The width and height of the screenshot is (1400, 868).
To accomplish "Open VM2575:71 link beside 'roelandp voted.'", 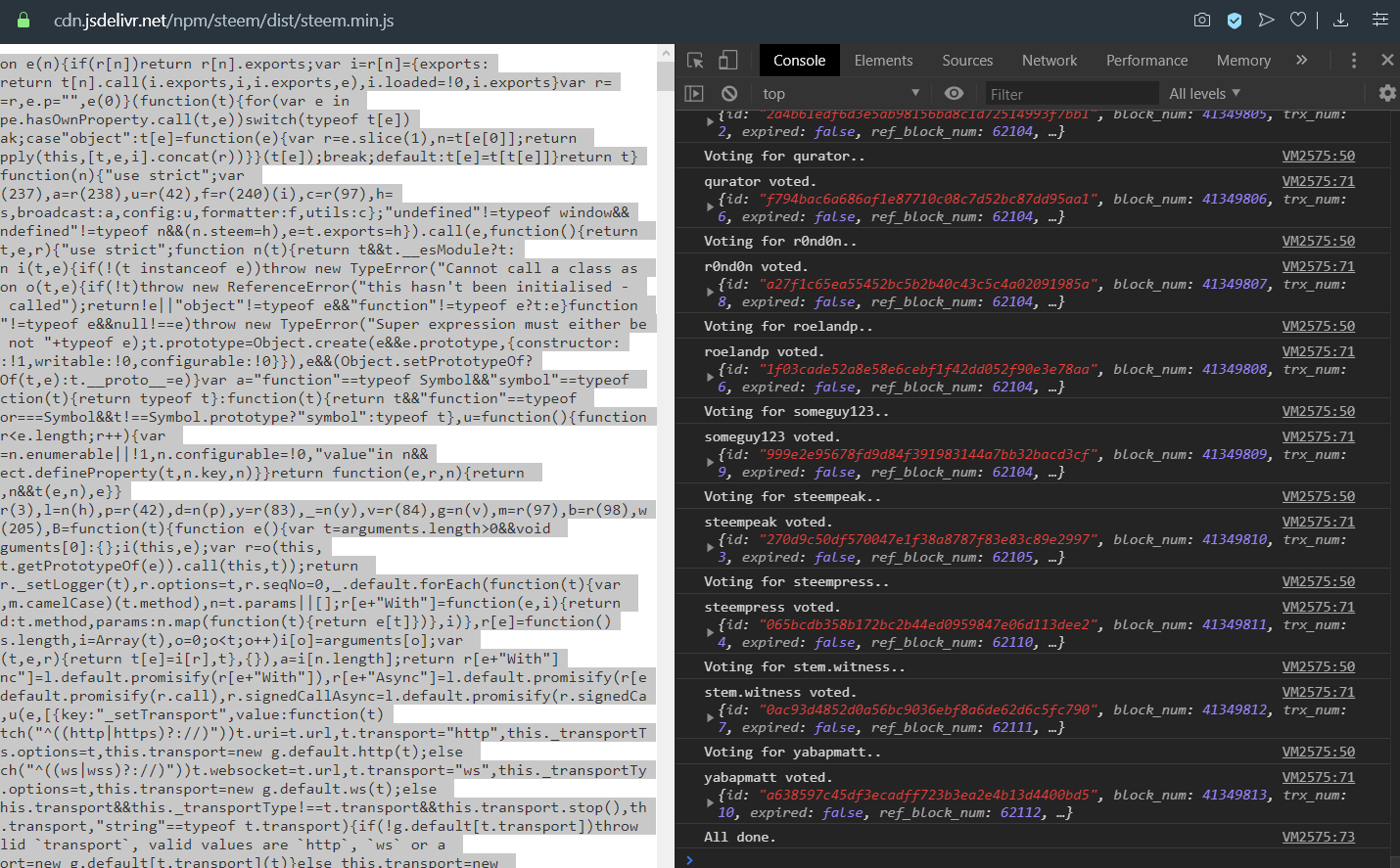I will tap(1319, 352).
